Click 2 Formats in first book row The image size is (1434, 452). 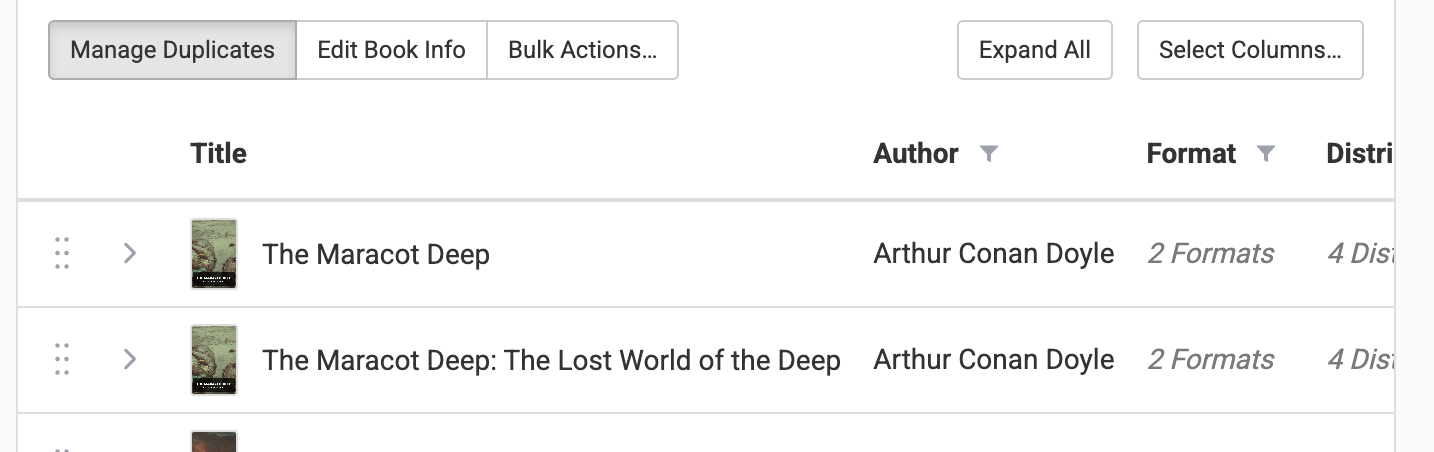(x=1210, y=254)
